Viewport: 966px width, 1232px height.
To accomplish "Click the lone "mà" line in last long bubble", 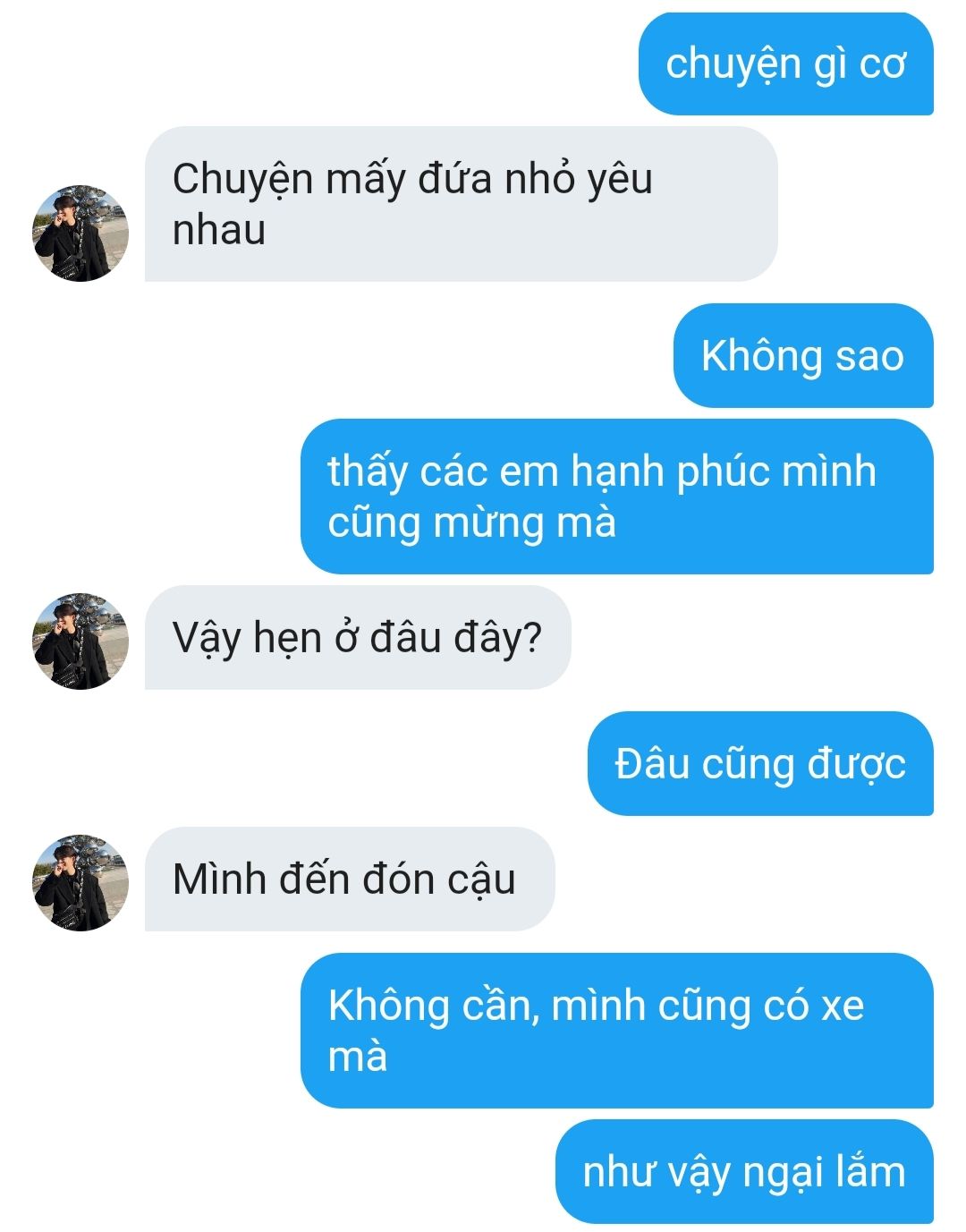I will 358,1058.
